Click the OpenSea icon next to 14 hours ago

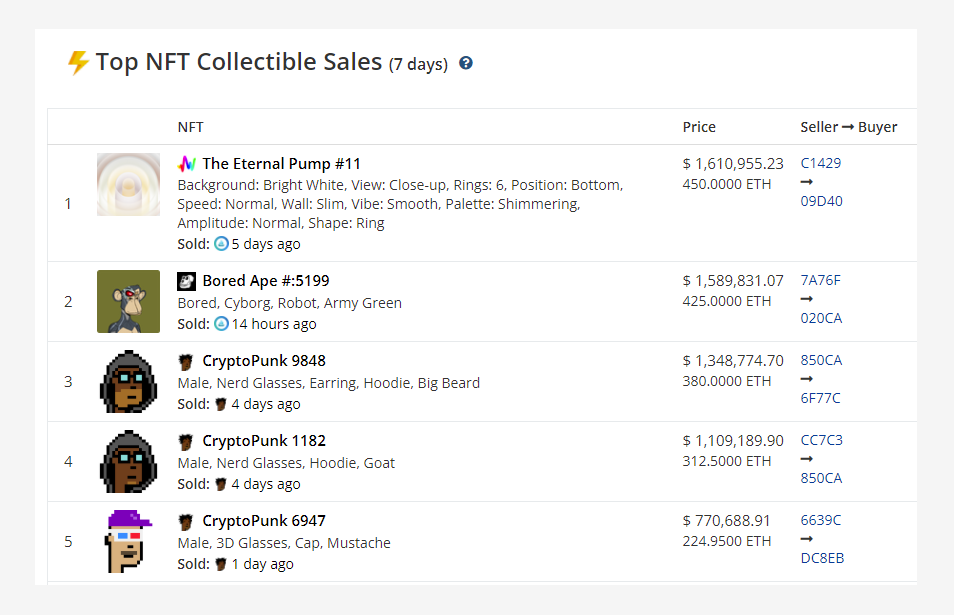(221, 324)
